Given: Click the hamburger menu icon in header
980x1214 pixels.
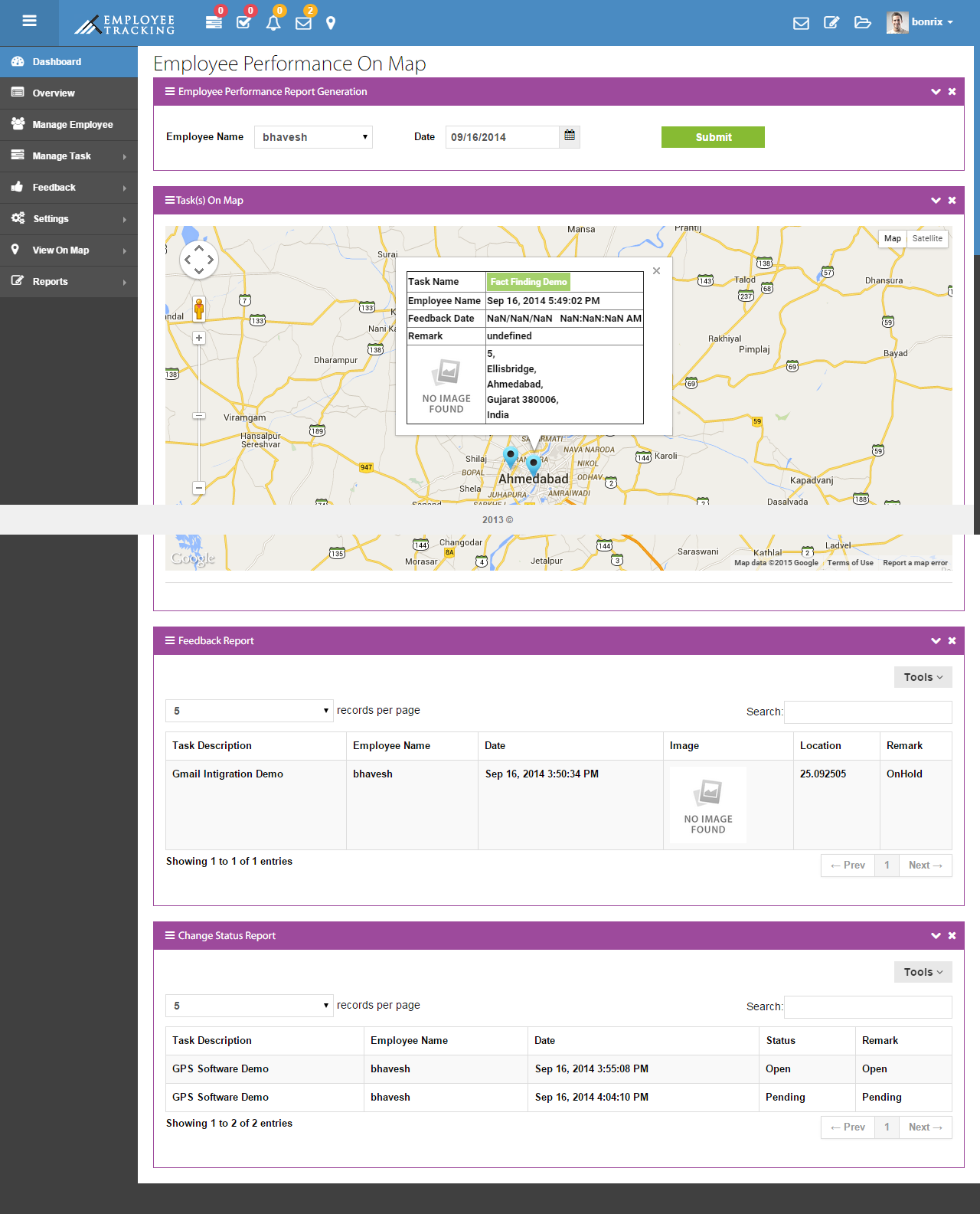Looking at the screenshot, I should [29, 21].
